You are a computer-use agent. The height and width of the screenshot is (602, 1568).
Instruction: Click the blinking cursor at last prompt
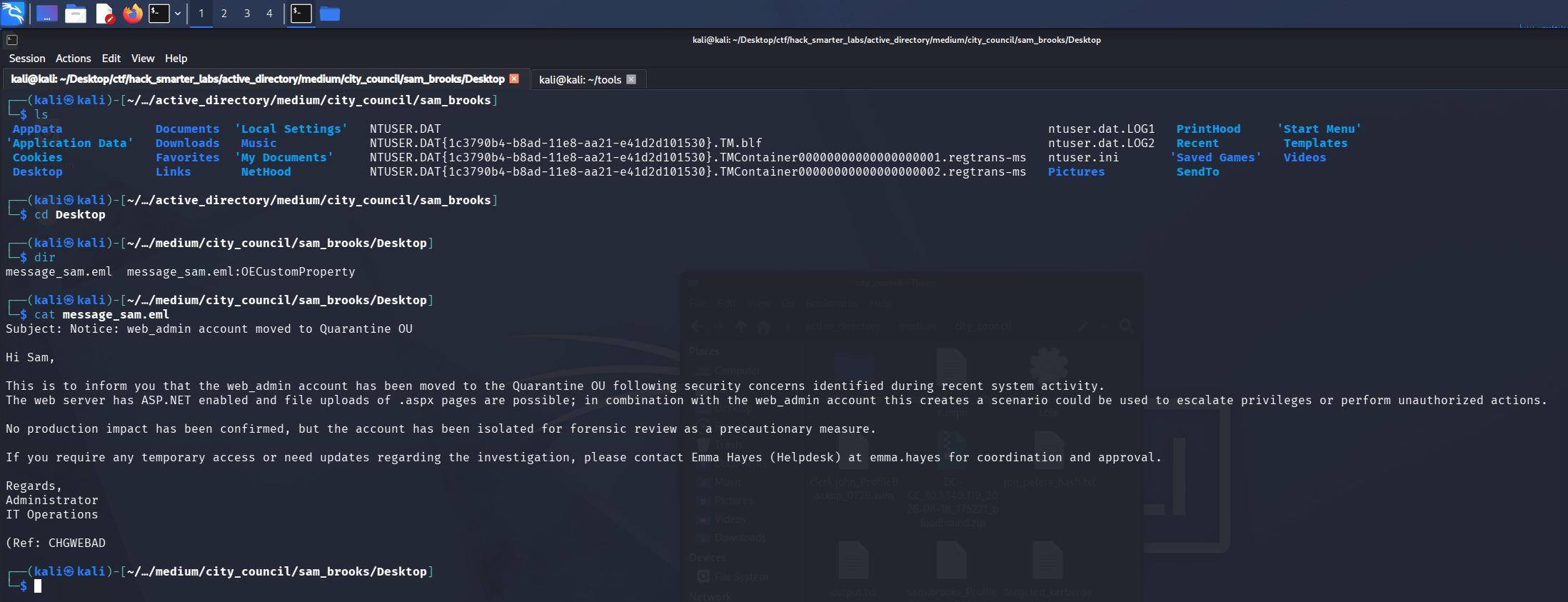click(x=38, y=586)
